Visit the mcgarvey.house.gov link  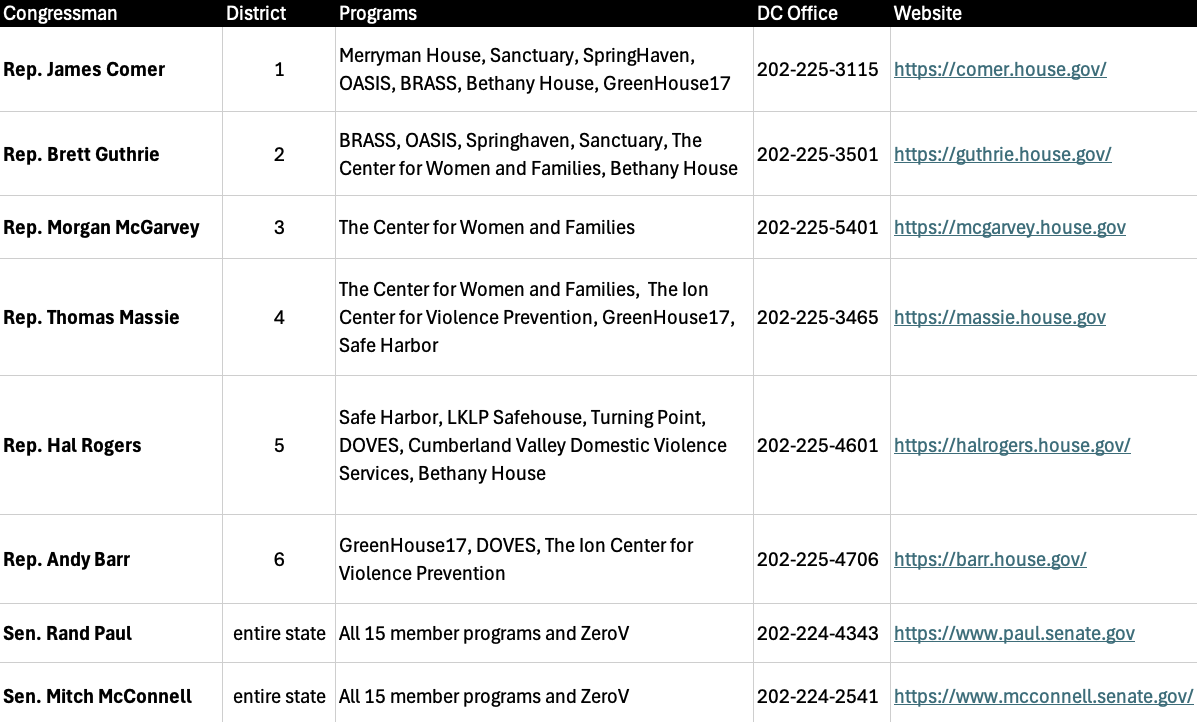point(1009,228)
